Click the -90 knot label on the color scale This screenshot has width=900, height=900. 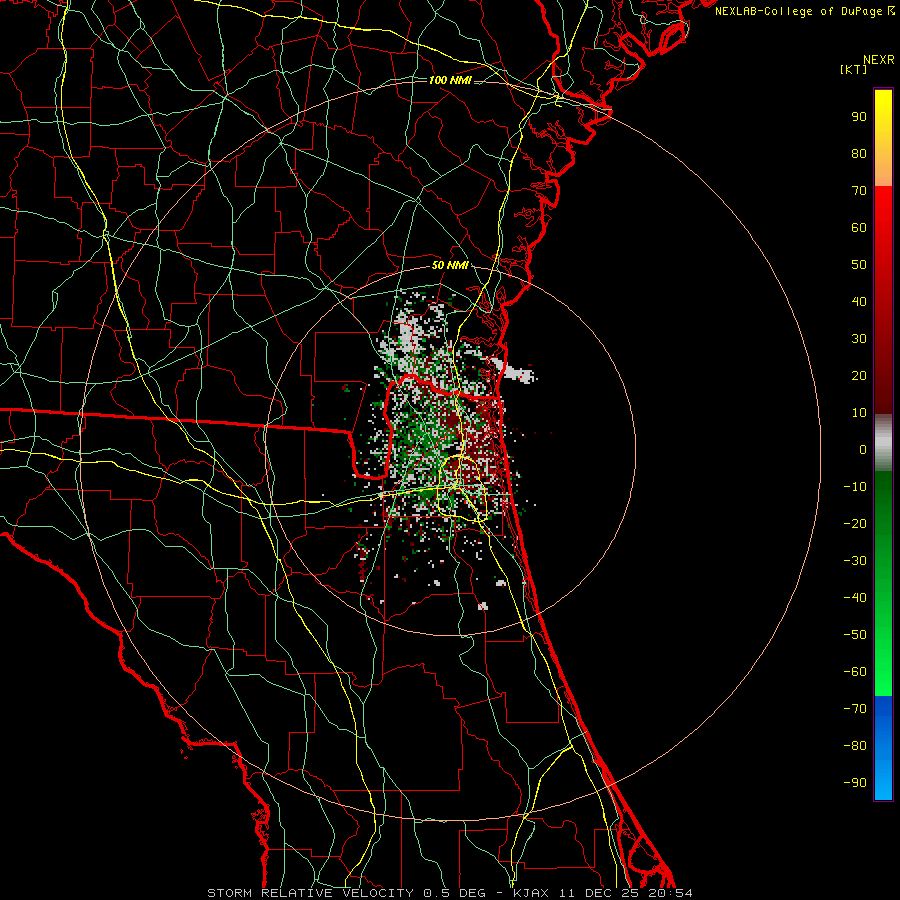click(x=855, y=782)
